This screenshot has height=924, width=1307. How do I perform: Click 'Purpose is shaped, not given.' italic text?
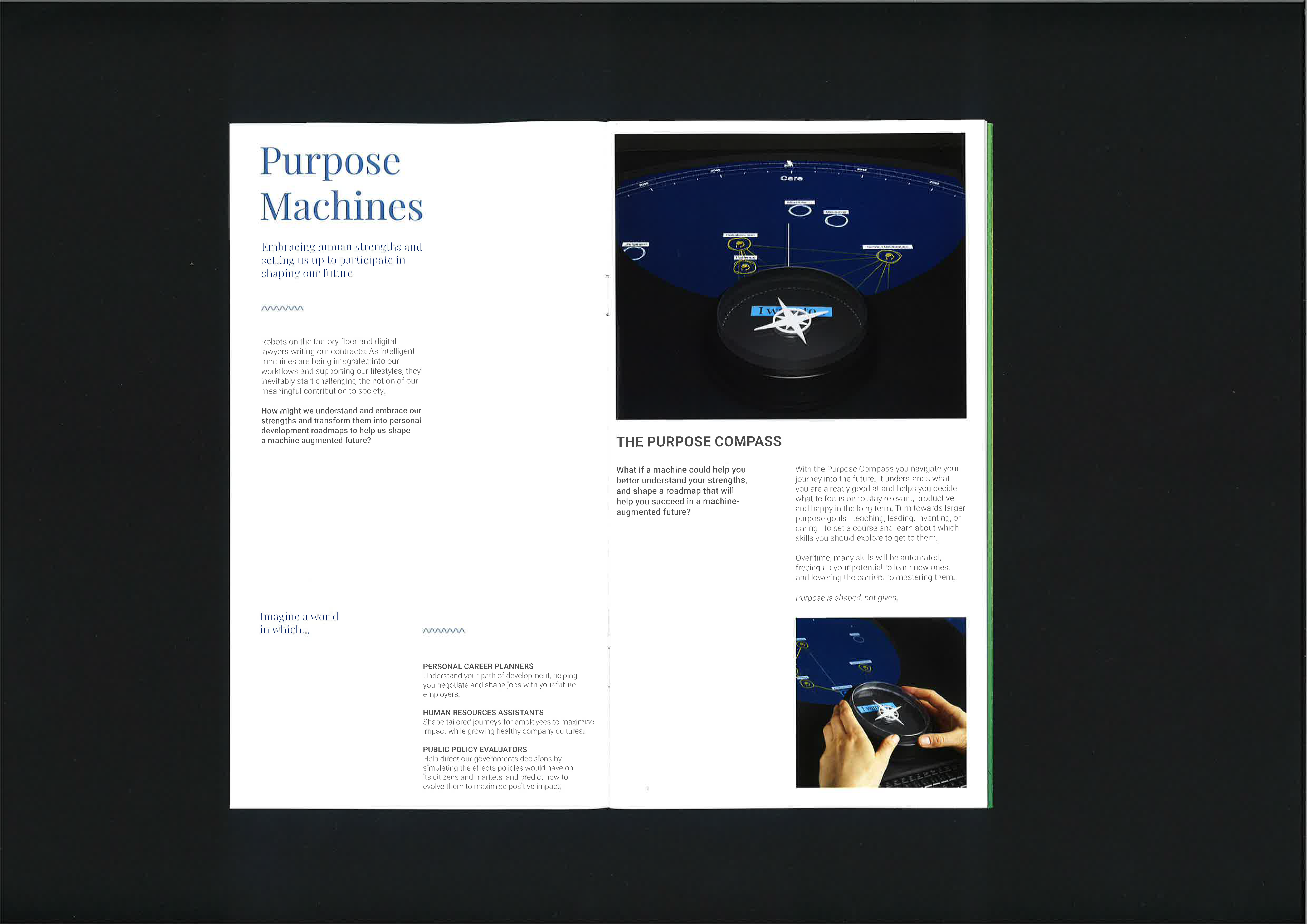coord(846,598)
